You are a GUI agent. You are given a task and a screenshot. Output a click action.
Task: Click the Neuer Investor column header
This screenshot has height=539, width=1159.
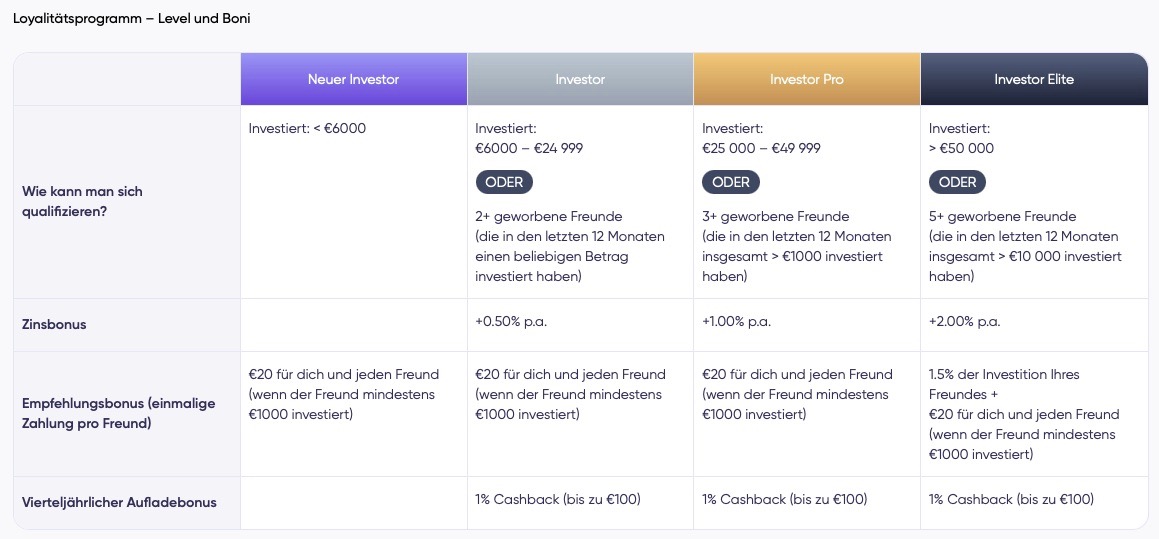[x=353, y=79]
